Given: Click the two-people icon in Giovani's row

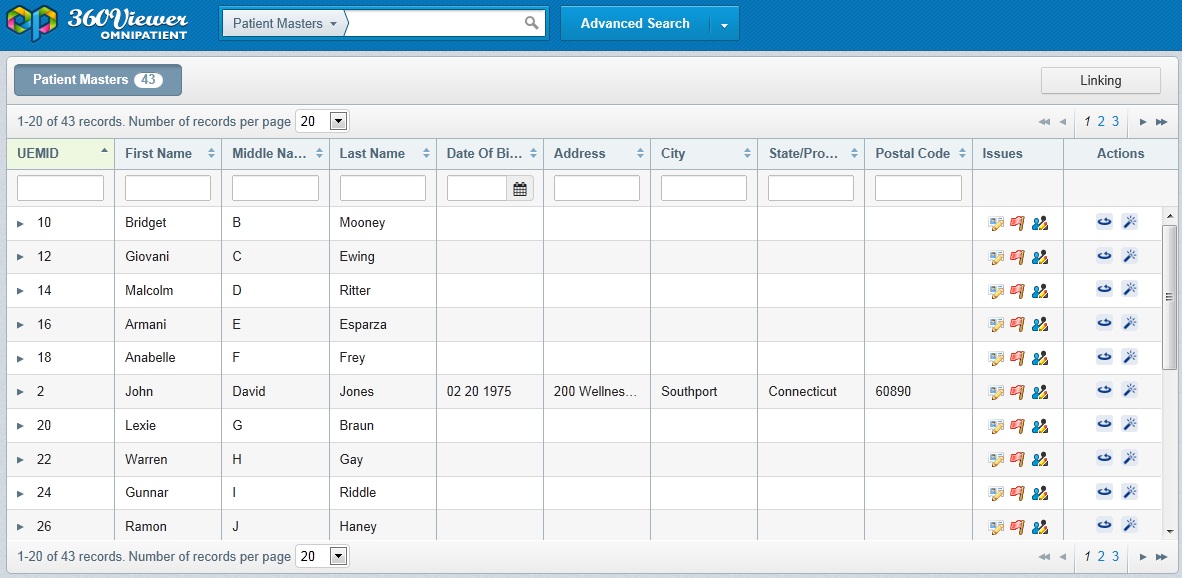Looking at the screenshot, I should [1040, 257].
